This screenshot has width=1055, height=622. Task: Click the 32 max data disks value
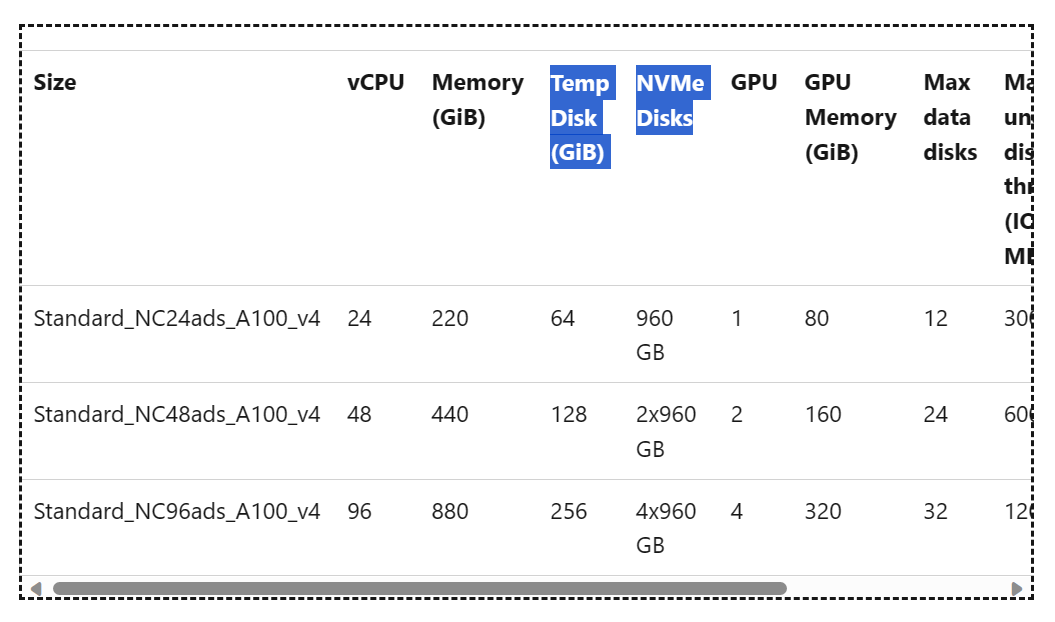936,511
